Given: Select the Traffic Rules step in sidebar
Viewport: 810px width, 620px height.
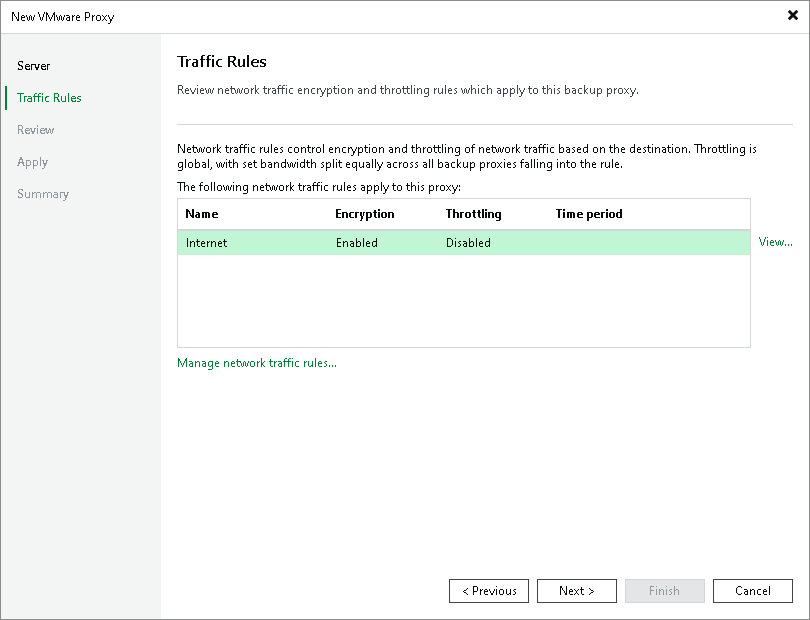Looking at the screenshot, I should [x=49, y=98].
